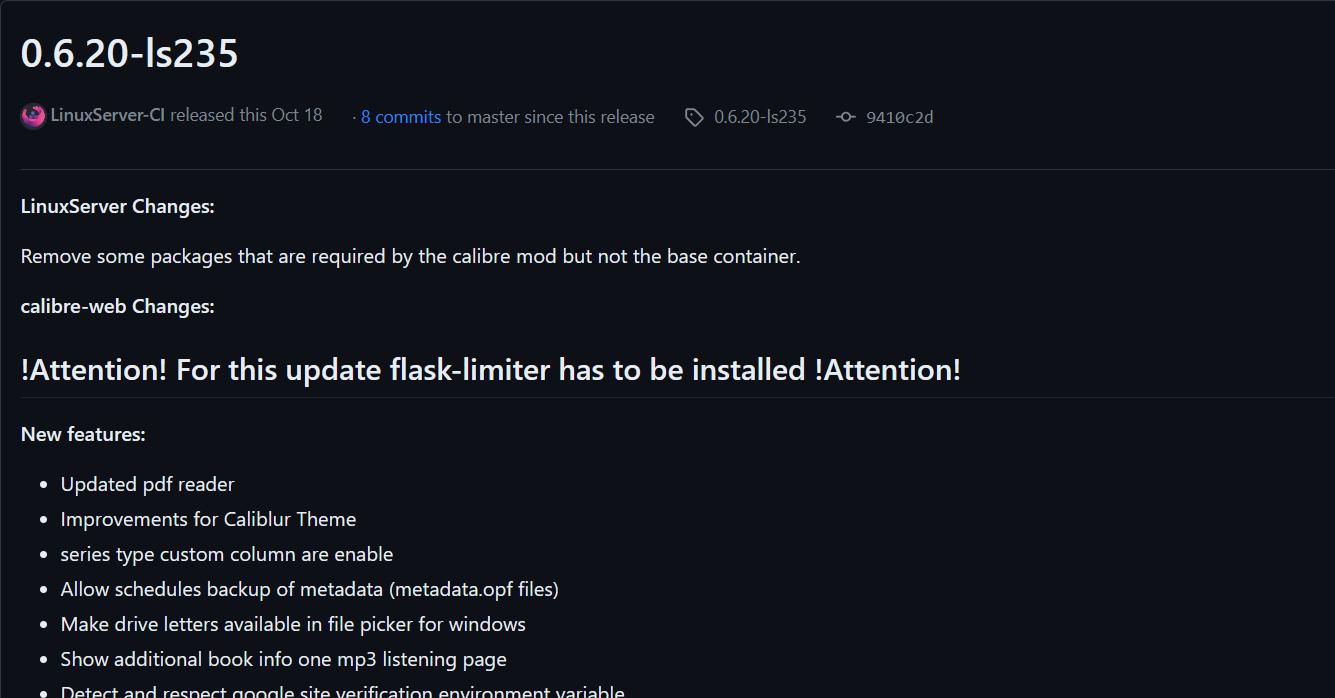Open commit hash 9410c2d
This screenshot has width=1335, height=698.
[899, 117]
